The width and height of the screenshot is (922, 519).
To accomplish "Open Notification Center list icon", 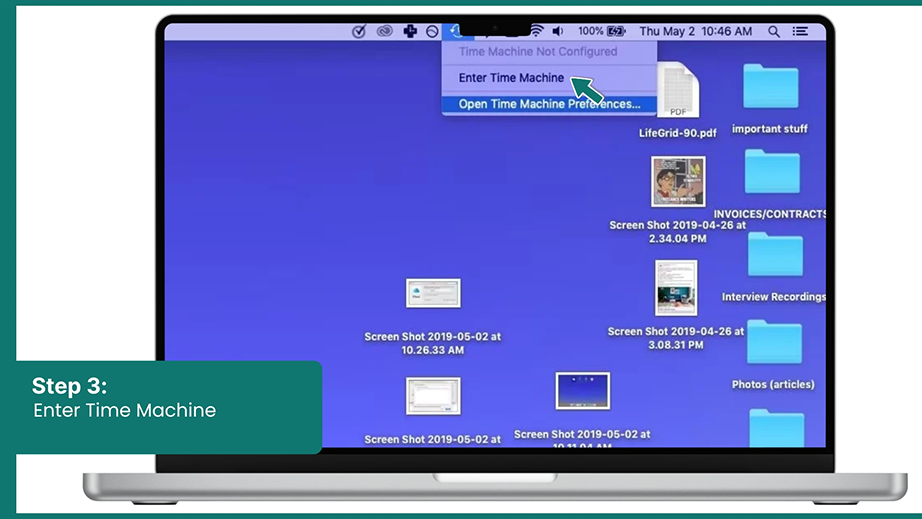I will point(800,31).
